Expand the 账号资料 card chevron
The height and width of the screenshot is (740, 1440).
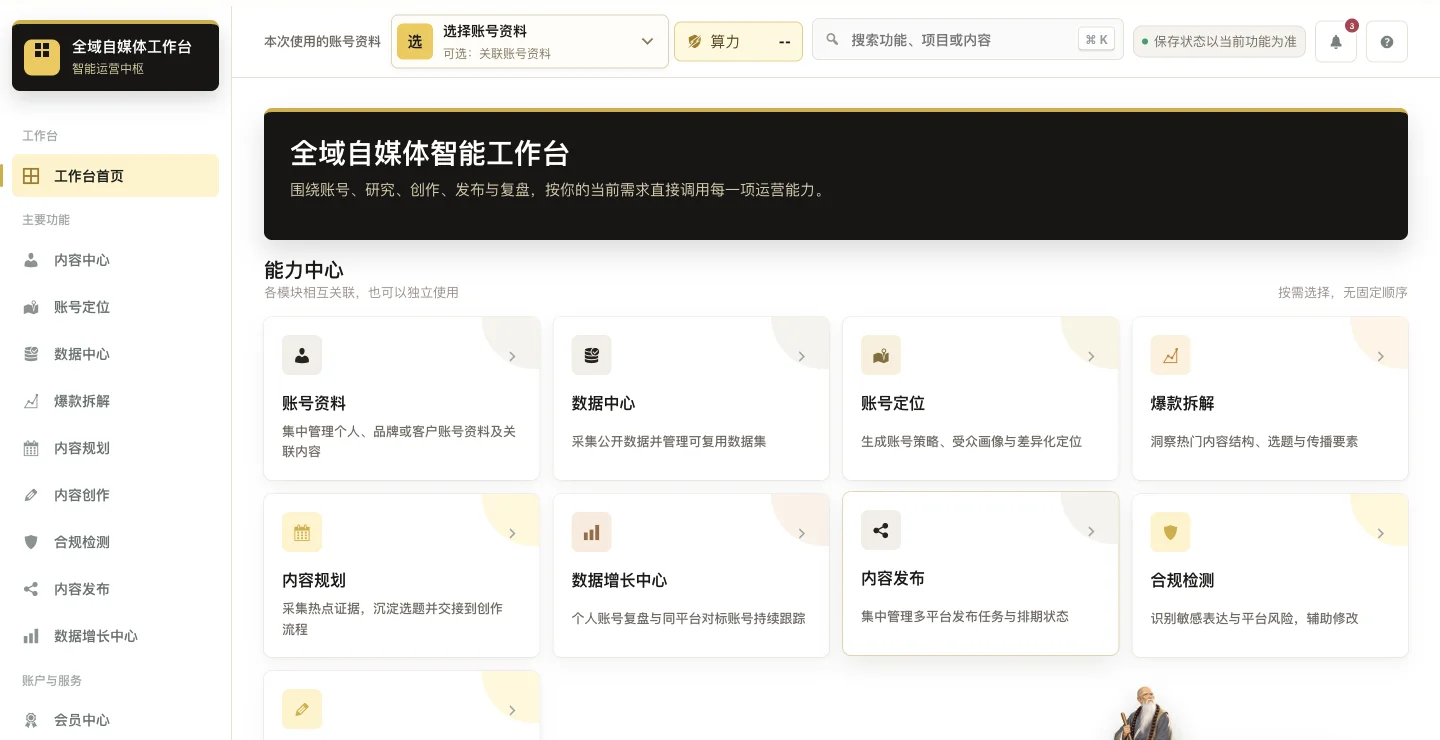click(512, 357)
